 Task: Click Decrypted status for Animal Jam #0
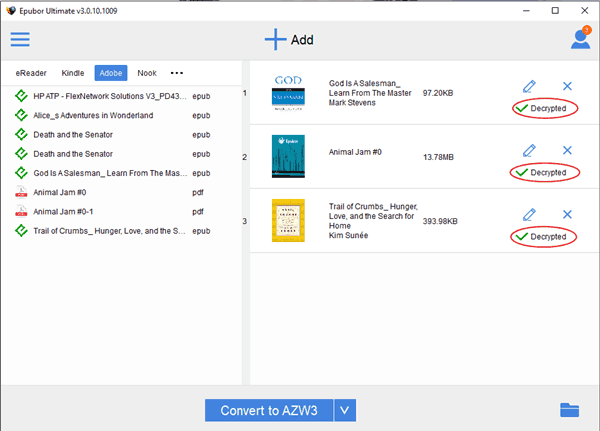[541, 173]
